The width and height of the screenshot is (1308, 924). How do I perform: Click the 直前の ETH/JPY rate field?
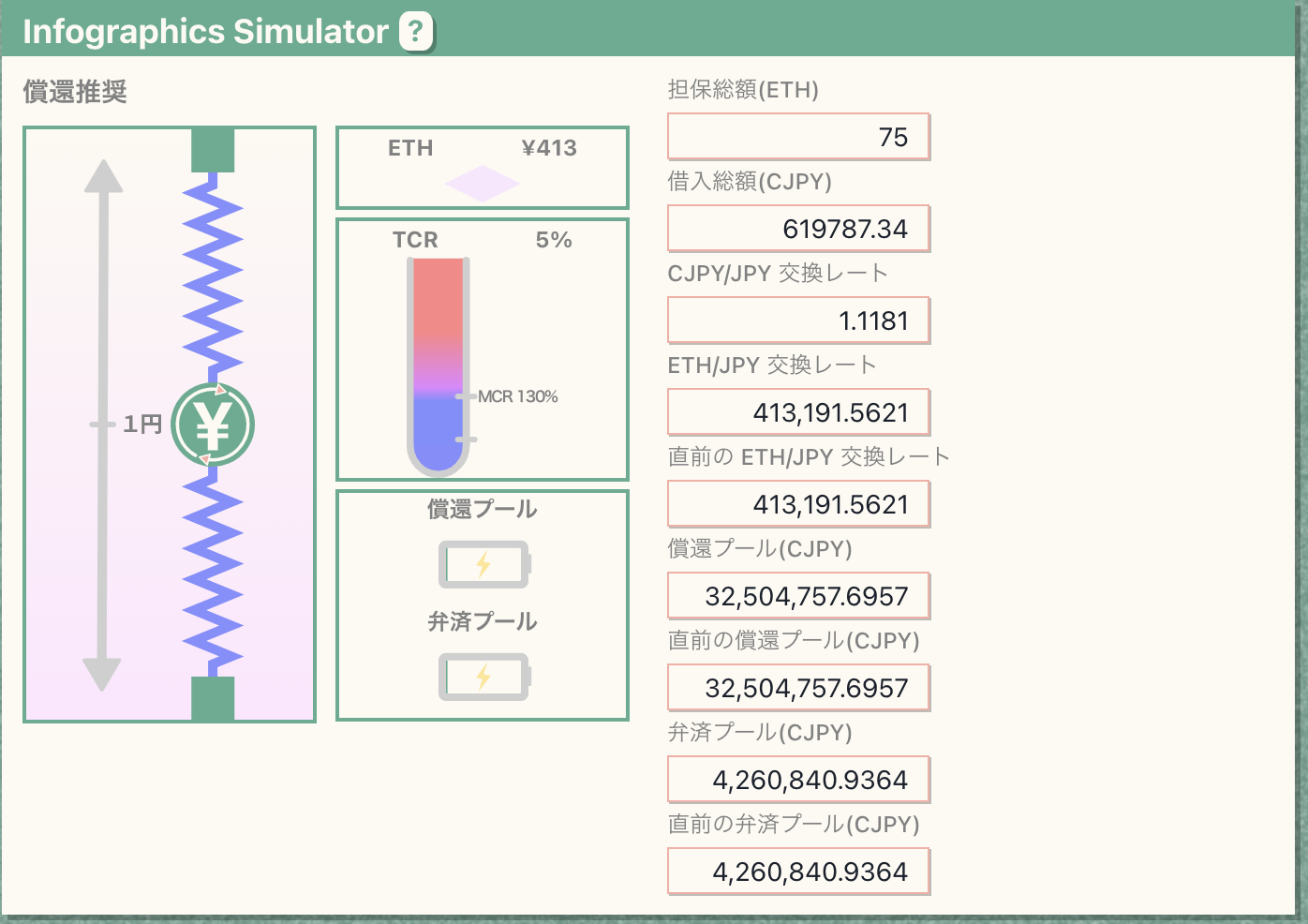797,504
